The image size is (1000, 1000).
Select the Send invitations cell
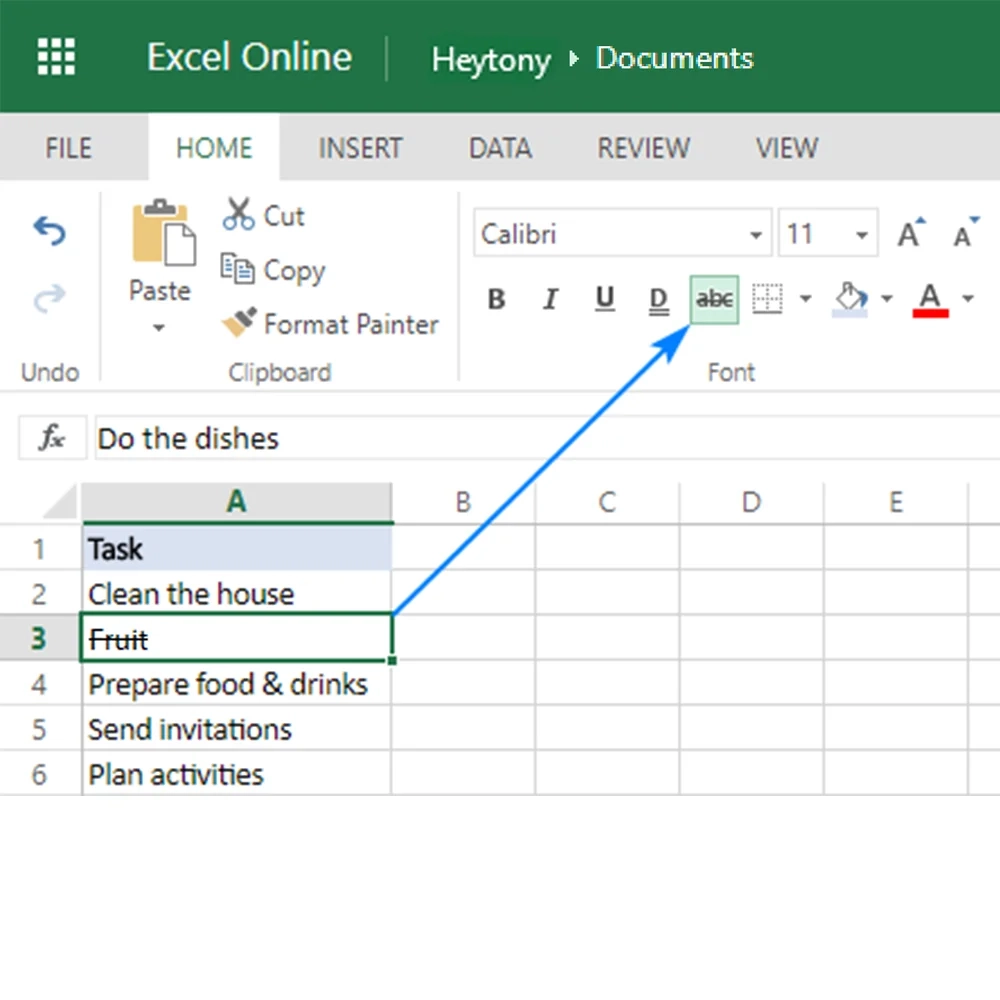[x=237, y=729]
